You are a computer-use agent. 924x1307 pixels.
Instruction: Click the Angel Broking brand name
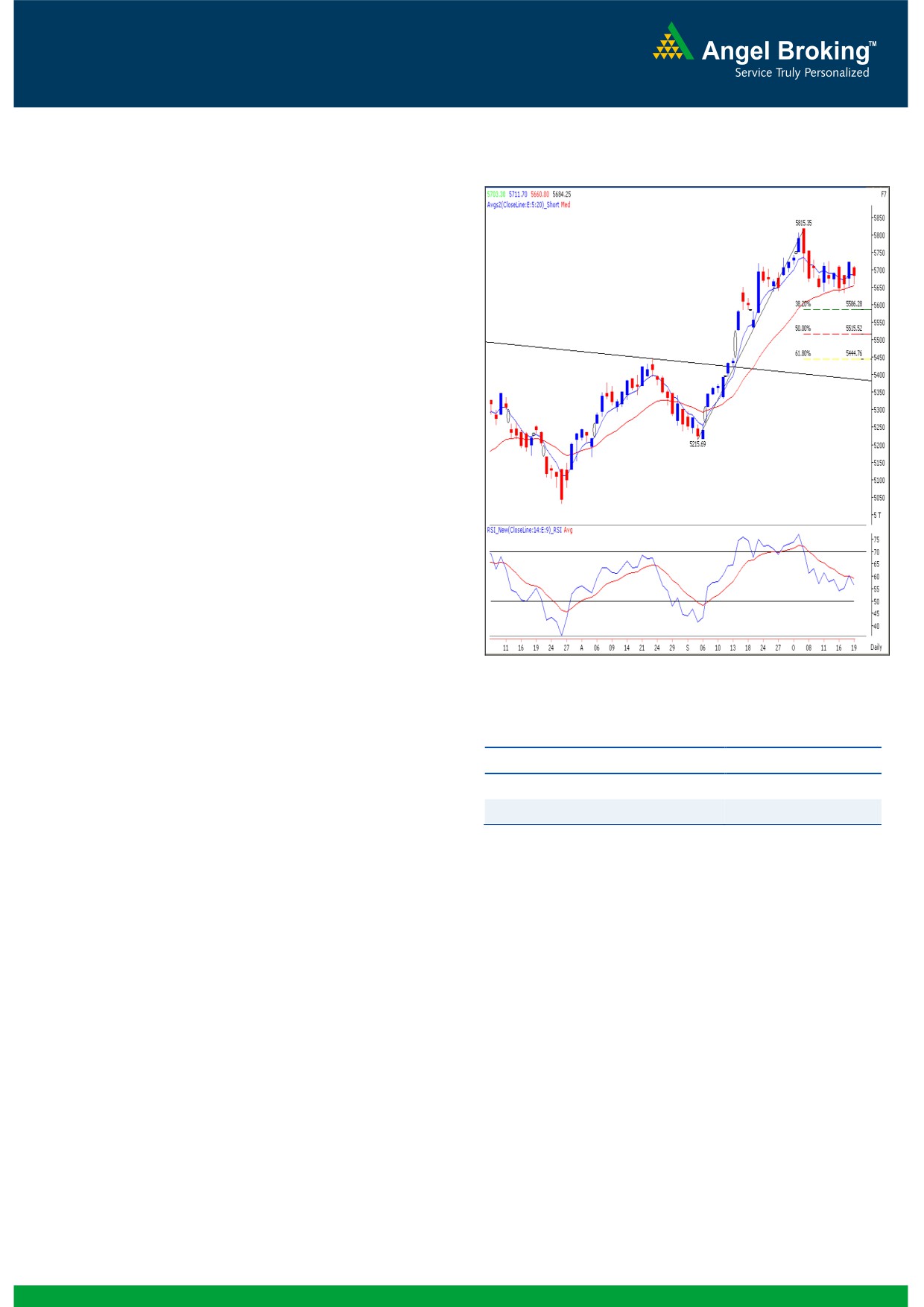pyautogui.click(x=785, y=51)
